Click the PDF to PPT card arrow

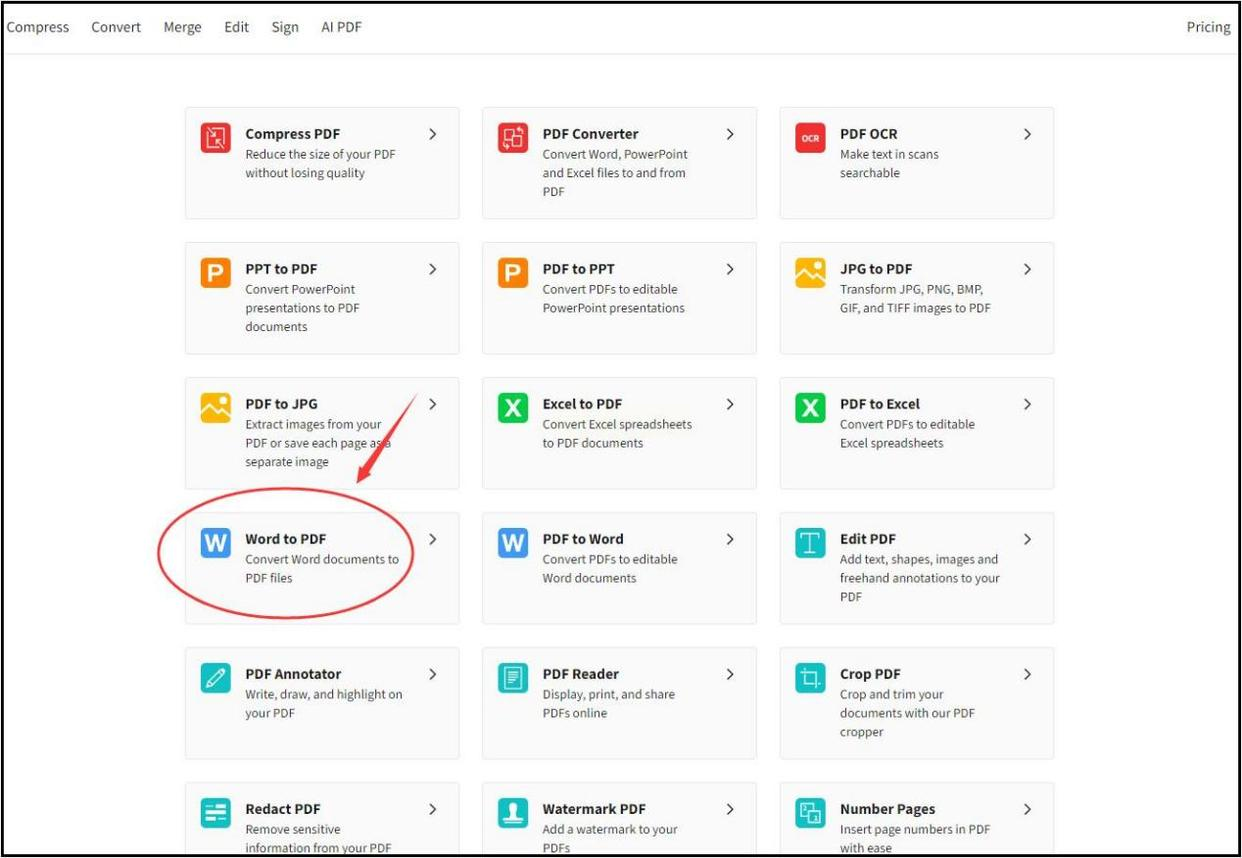[730, 269]
